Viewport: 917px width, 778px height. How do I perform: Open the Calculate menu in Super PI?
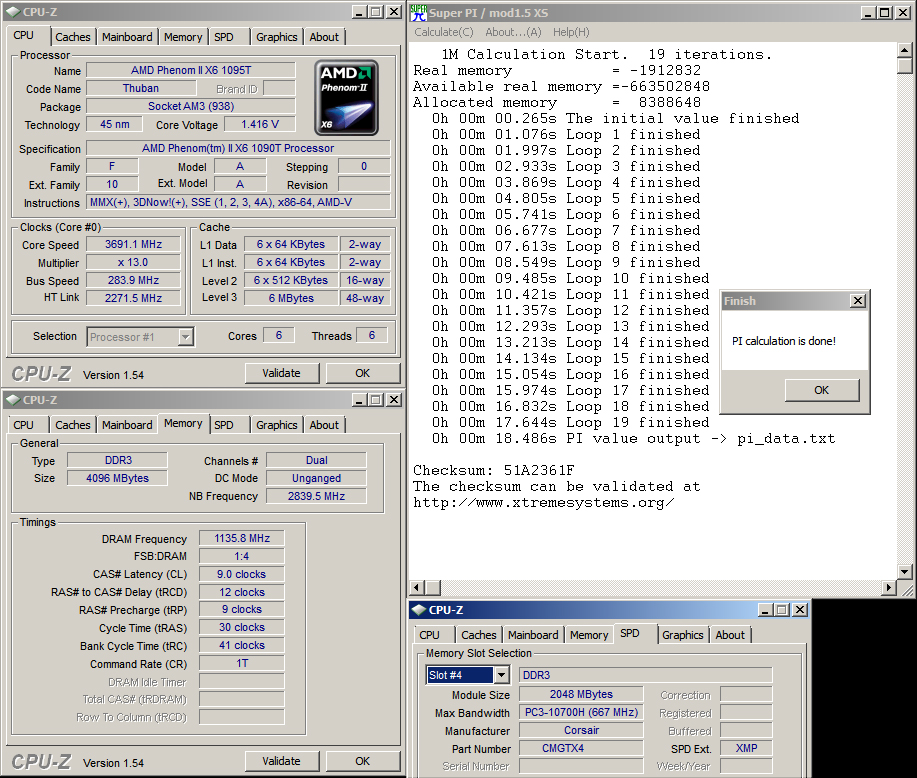[x=444, y=32]
